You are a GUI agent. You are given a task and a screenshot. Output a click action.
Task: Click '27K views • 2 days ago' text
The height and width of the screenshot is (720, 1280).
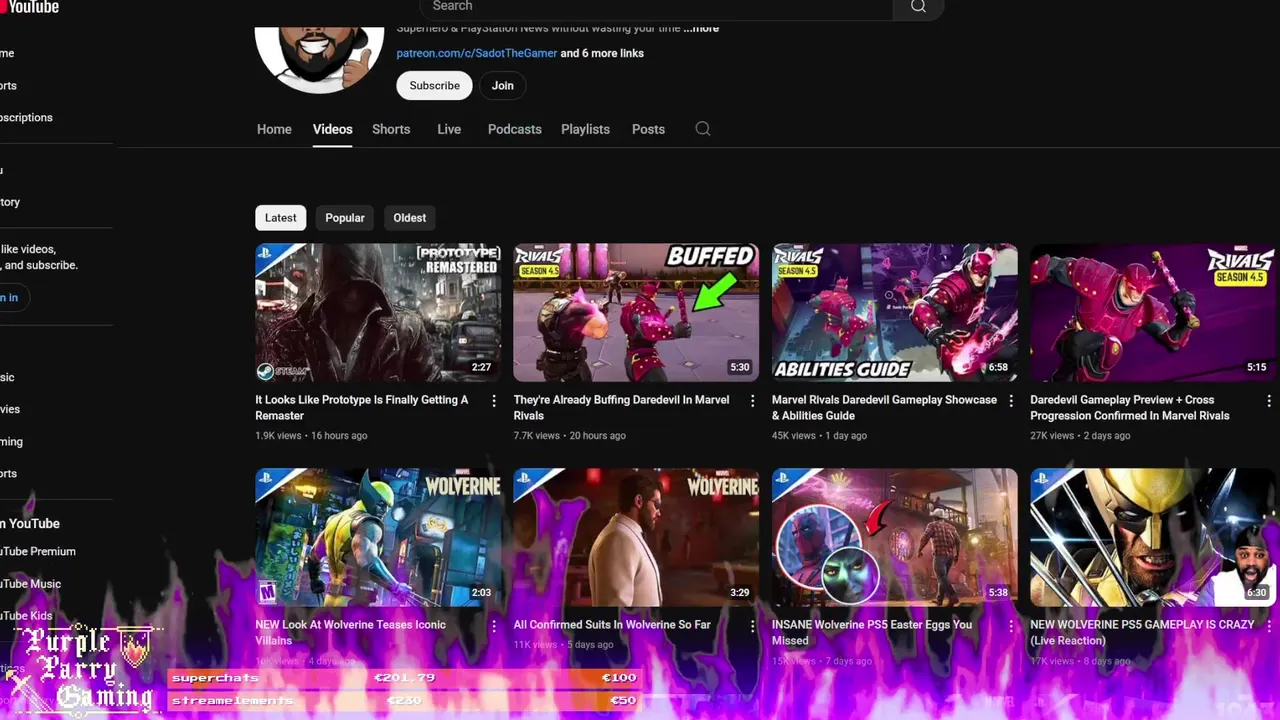point(1080,436)
